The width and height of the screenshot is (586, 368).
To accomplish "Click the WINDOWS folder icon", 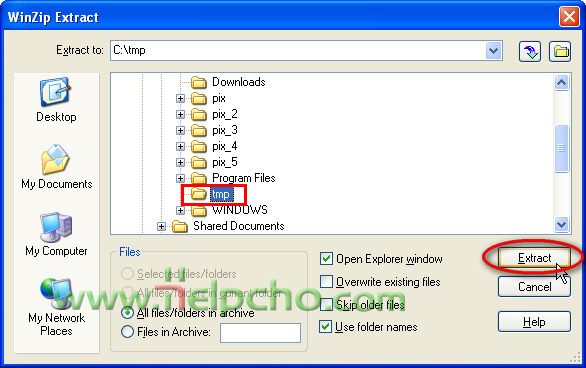I will coord(199,210).
